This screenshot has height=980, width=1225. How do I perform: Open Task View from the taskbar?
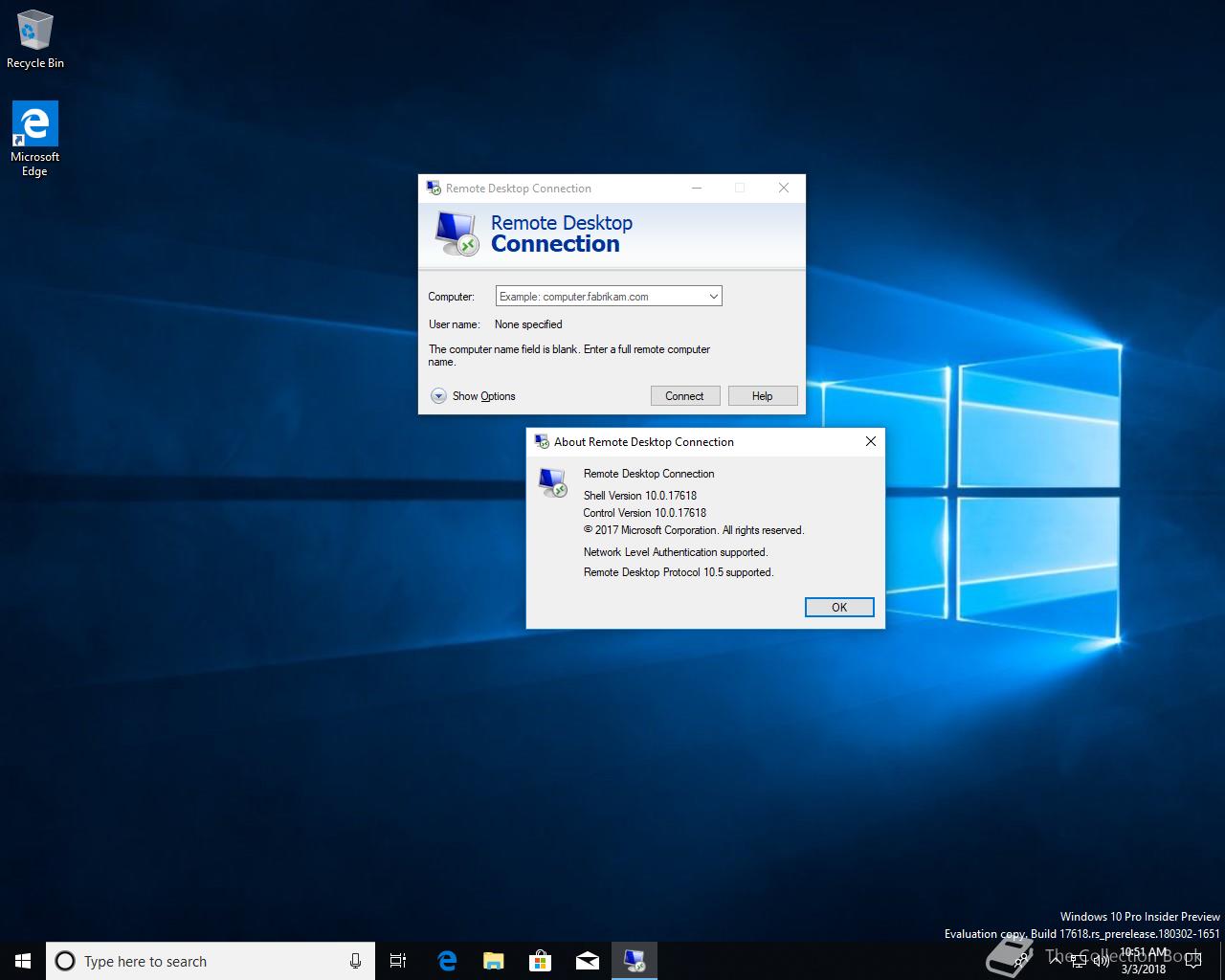pos(398,961)
